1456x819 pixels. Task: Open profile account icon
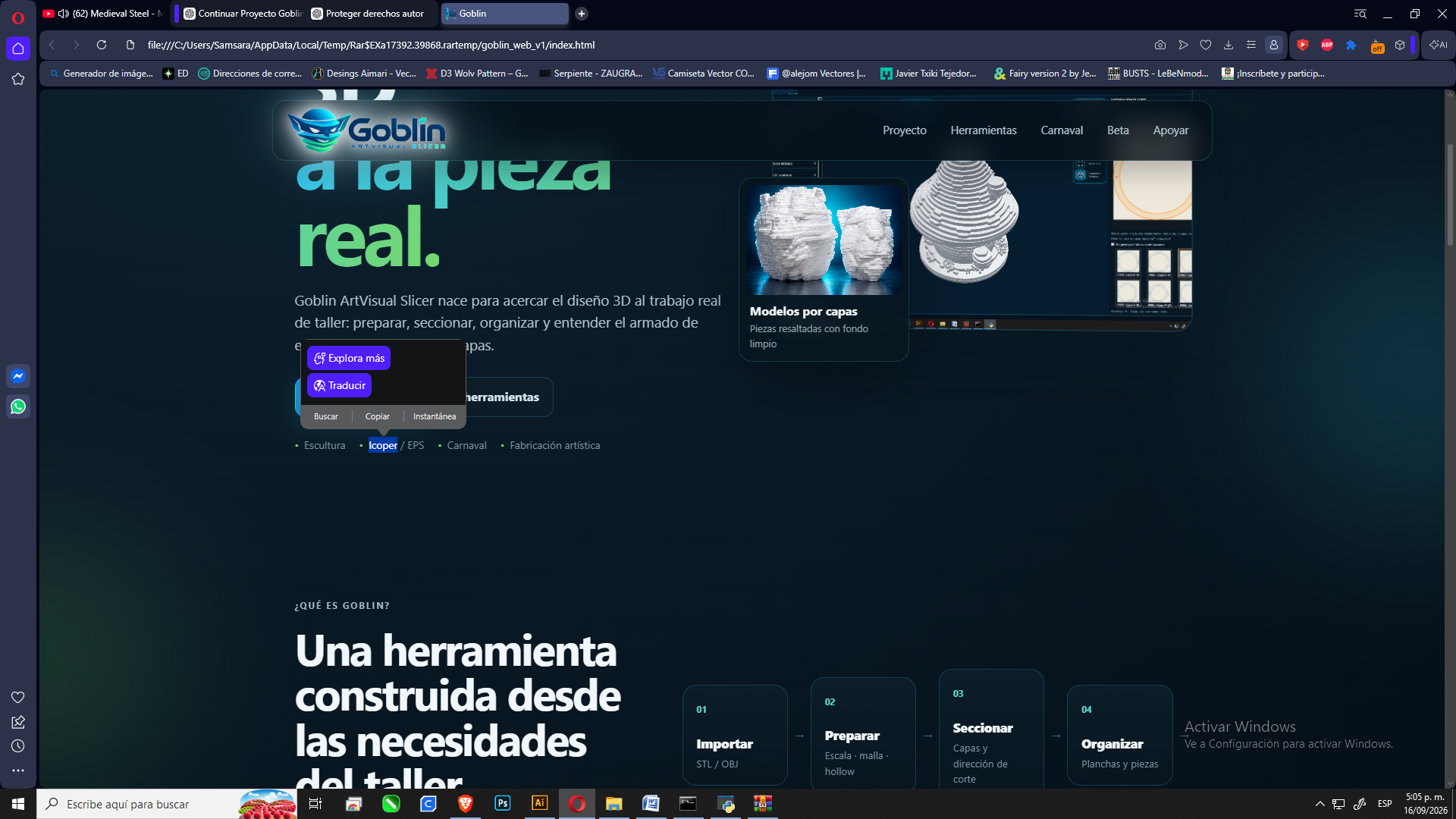tap(1274, 45)
